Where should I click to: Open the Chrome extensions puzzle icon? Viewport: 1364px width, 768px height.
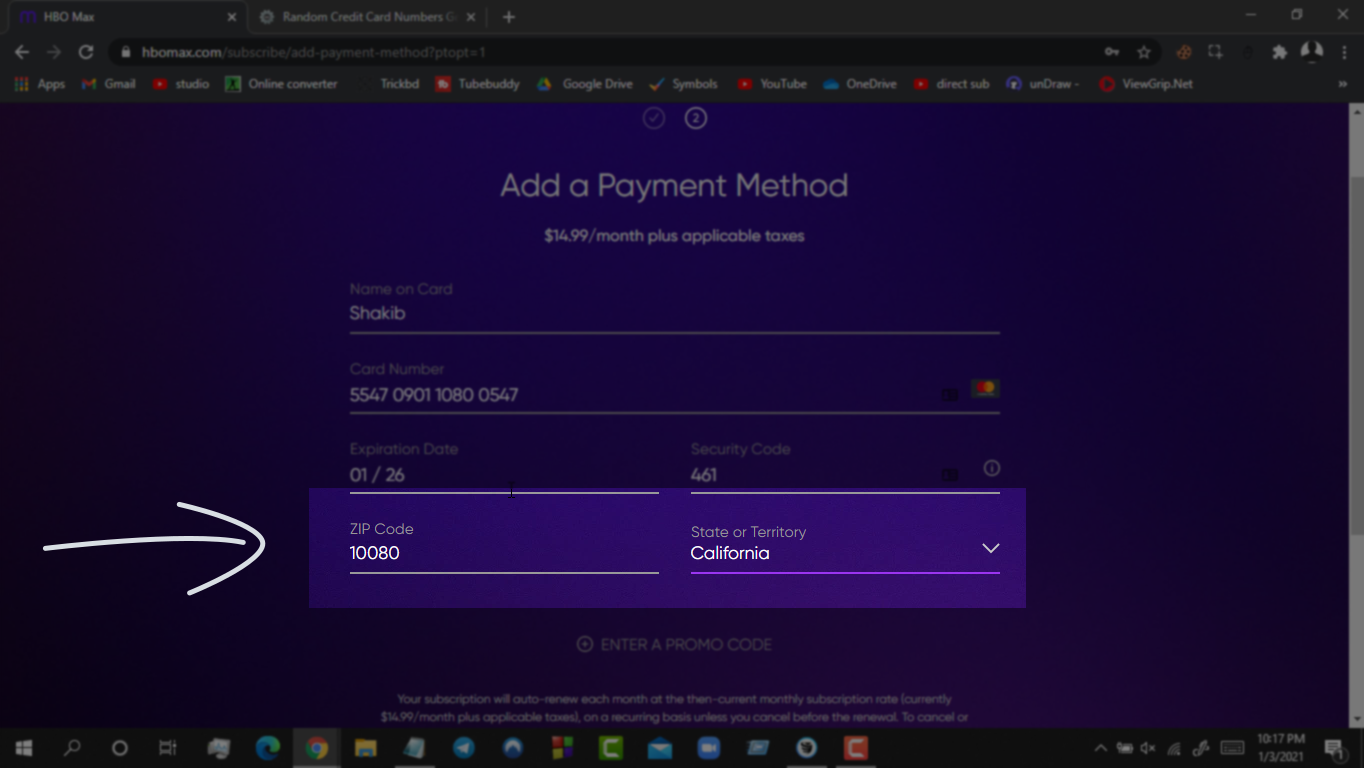point(1279,52)
